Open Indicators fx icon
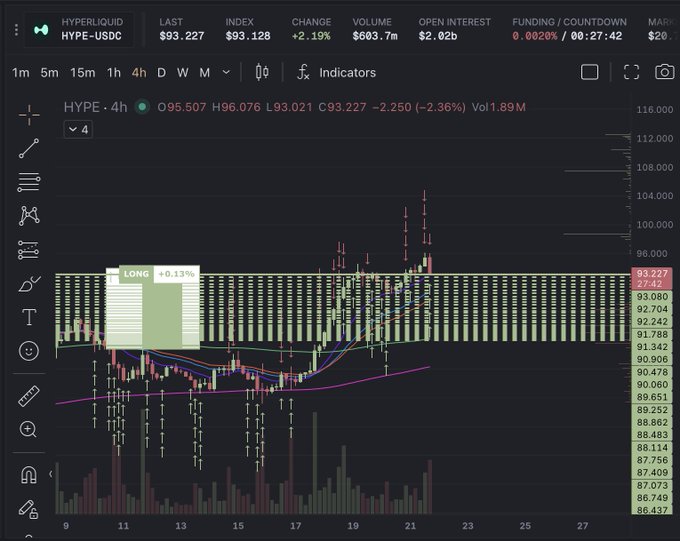 click(303, 72)
